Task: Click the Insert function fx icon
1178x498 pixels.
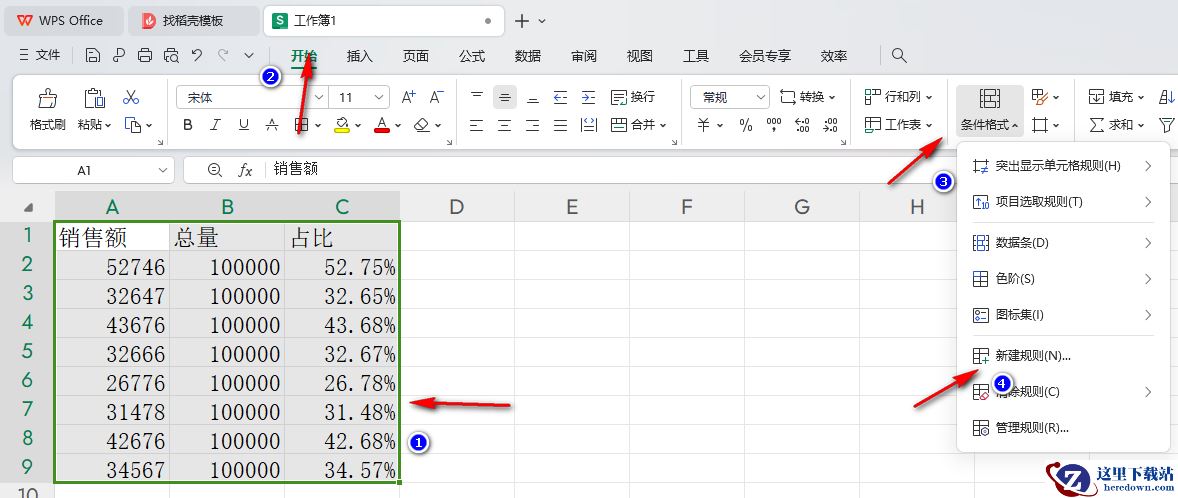Action: pyautogui.click(x=245, y=170)
